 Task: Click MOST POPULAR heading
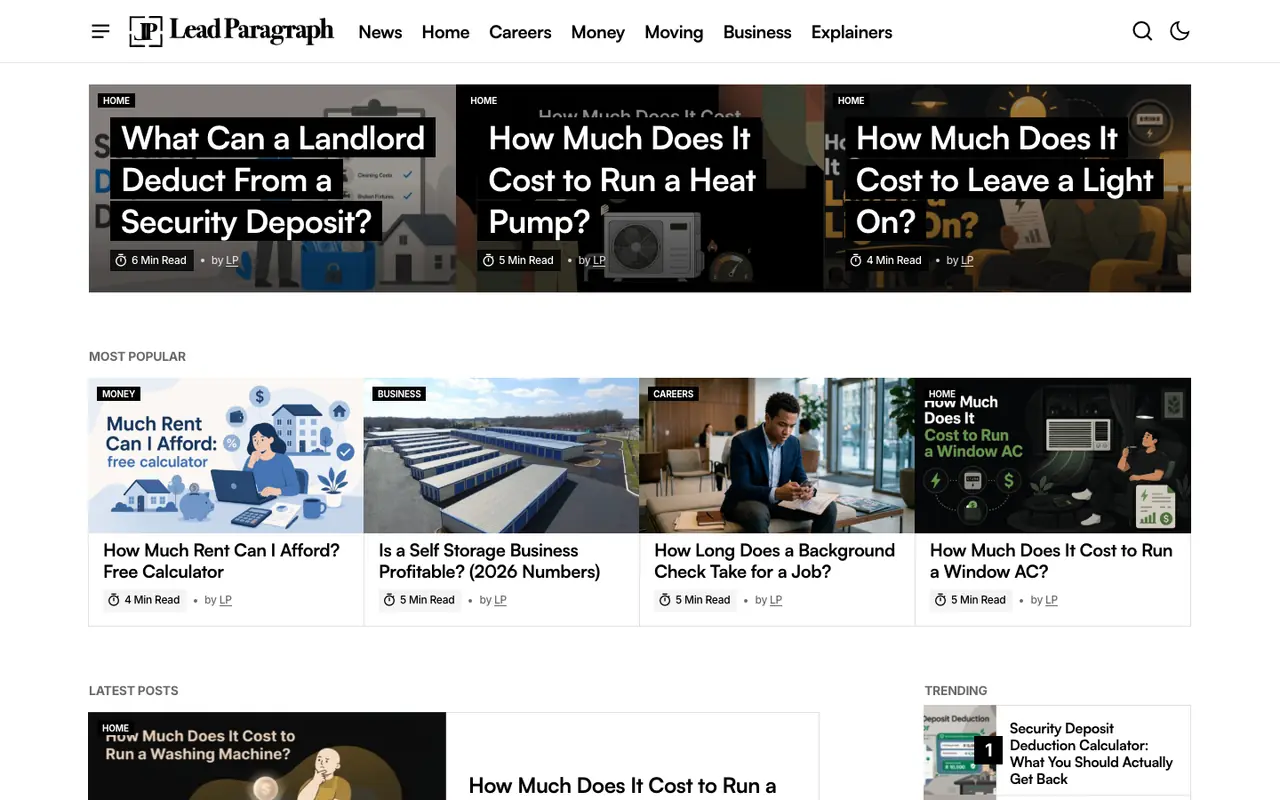137,357
